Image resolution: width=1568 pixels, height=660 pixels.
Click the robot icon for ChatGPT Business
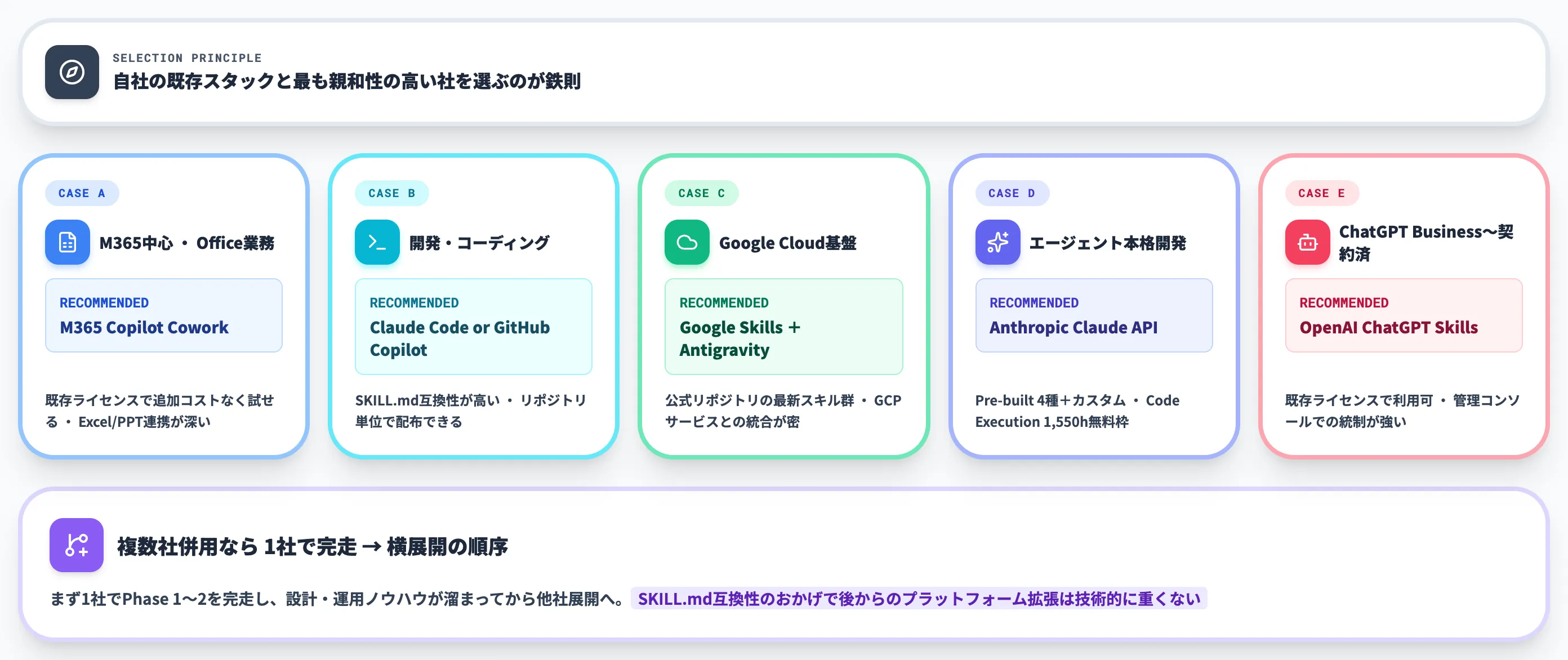(x=1307, y=242)
